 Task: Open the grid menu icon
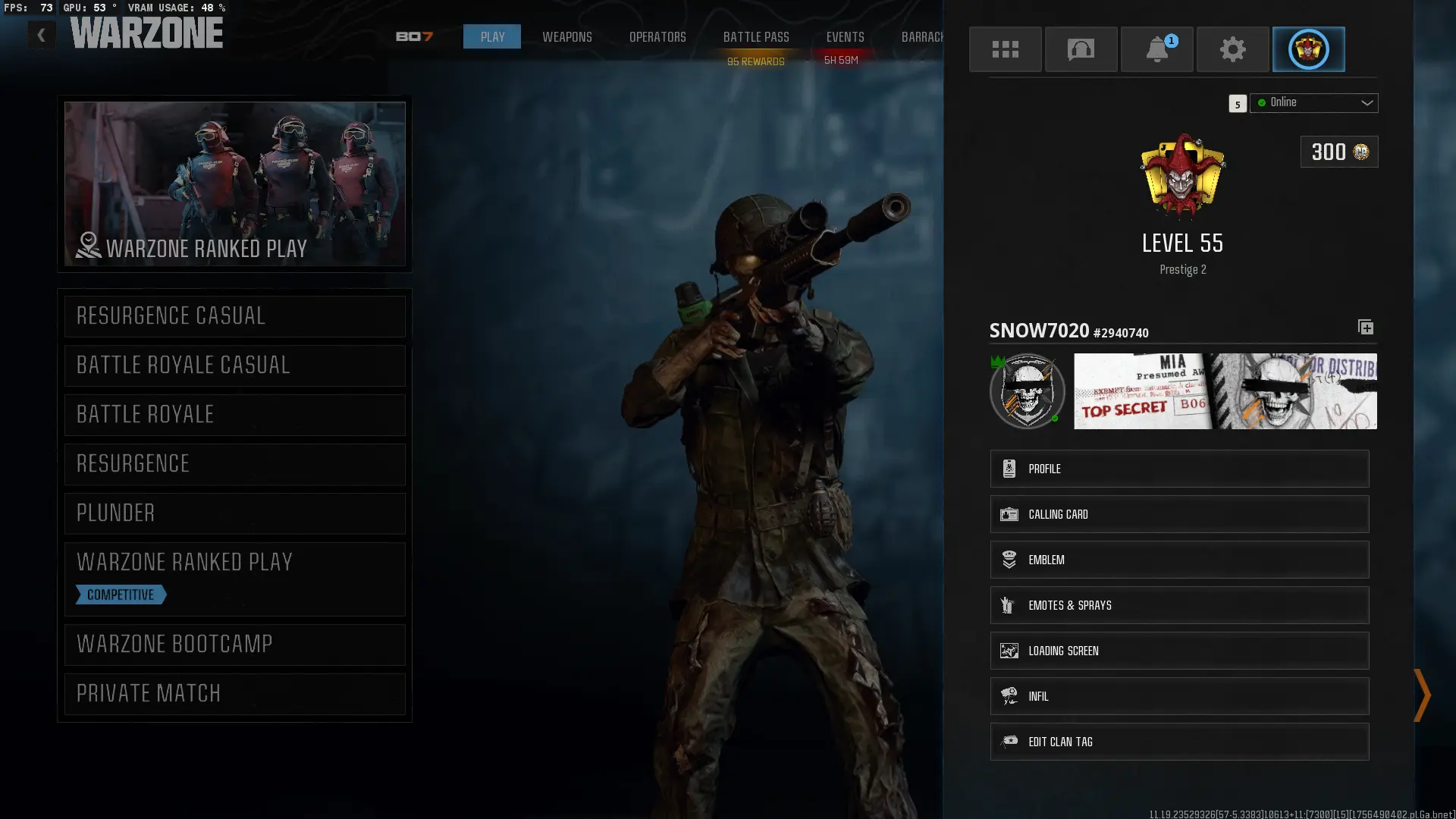coord(1005,49)
